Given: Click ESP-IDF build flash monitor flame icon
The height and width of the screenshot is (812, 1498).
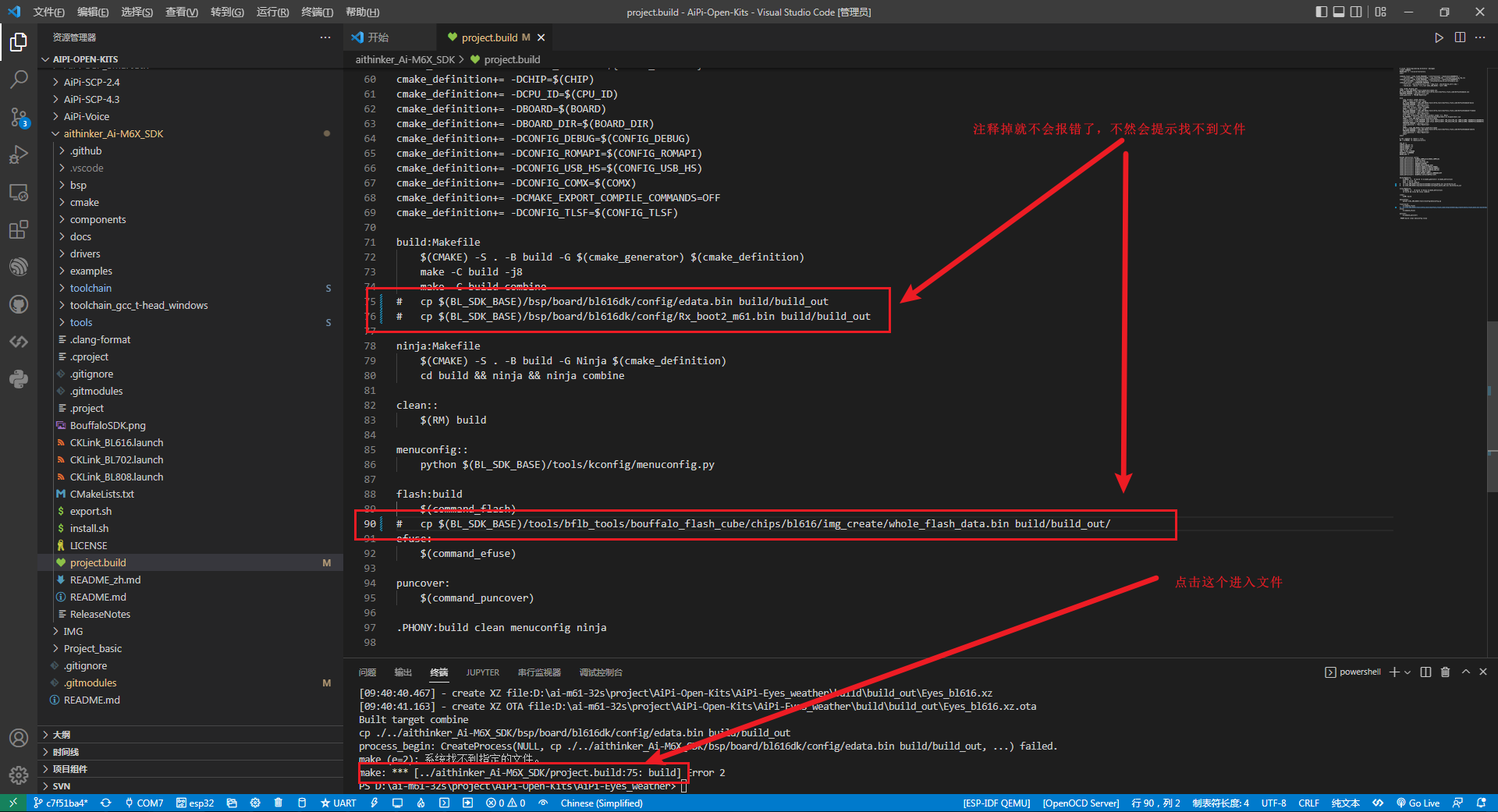Looking at the screenshot, I should coord(421,803).
